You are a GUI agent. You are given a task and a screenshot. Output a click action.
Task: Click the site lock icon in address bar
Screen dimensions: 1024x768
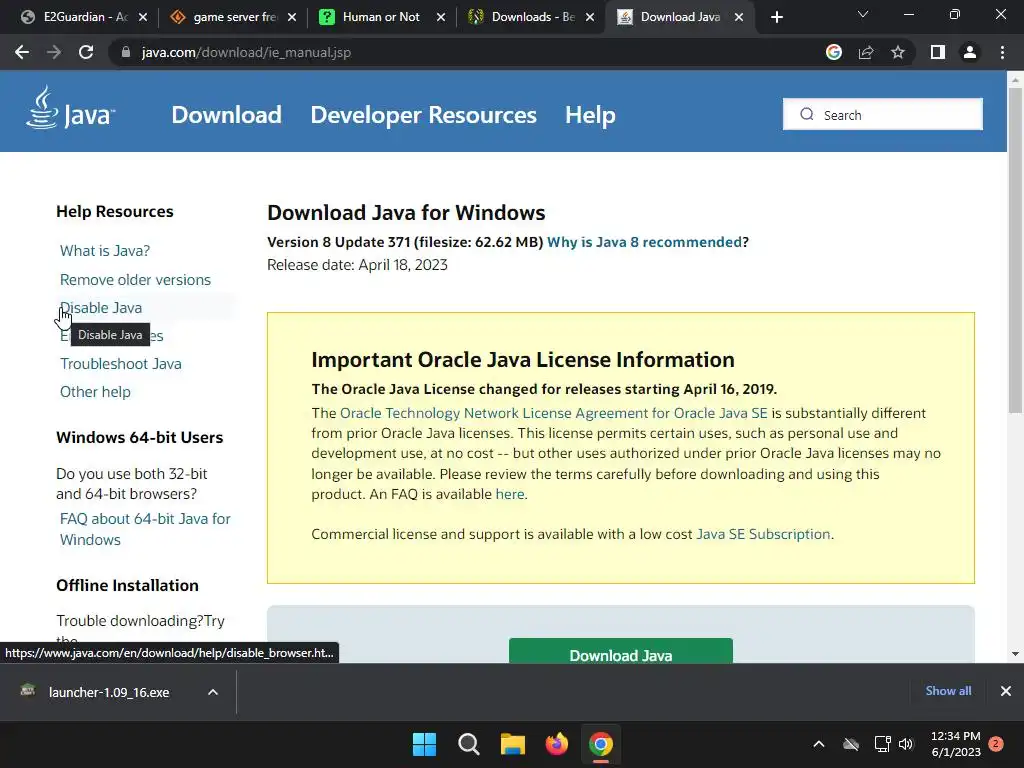tap(125, 52)
